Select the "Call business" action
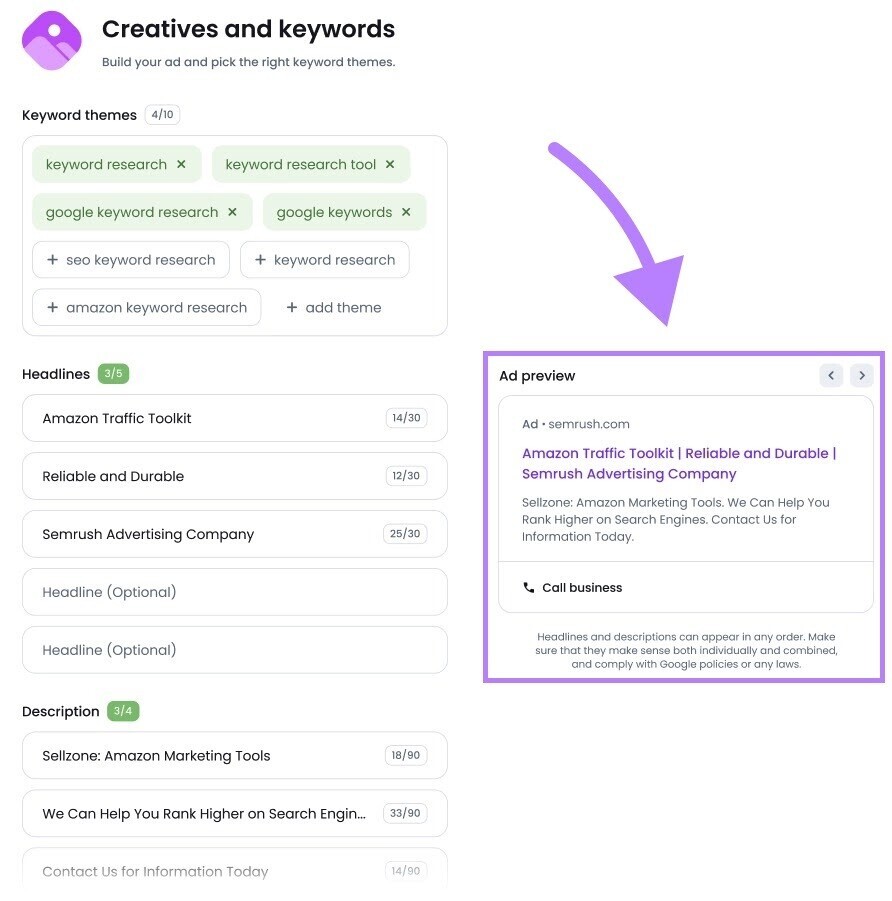892x901 pixels. (x=582, y=588)
